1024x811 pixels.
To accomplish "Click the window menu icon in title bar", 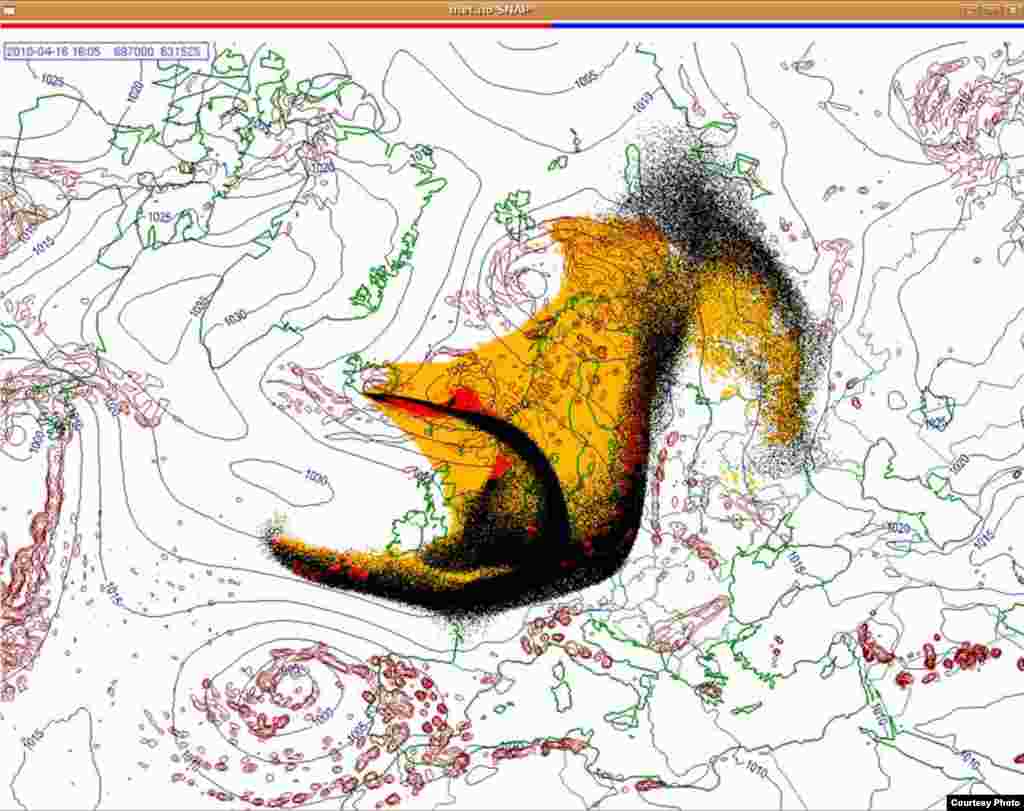I will (x=8, y=9).
